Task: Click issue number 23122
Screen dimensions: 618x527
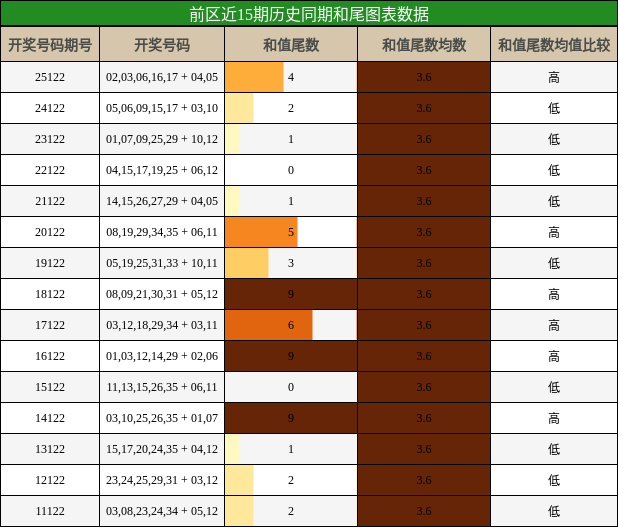Action: click(50, 139)
